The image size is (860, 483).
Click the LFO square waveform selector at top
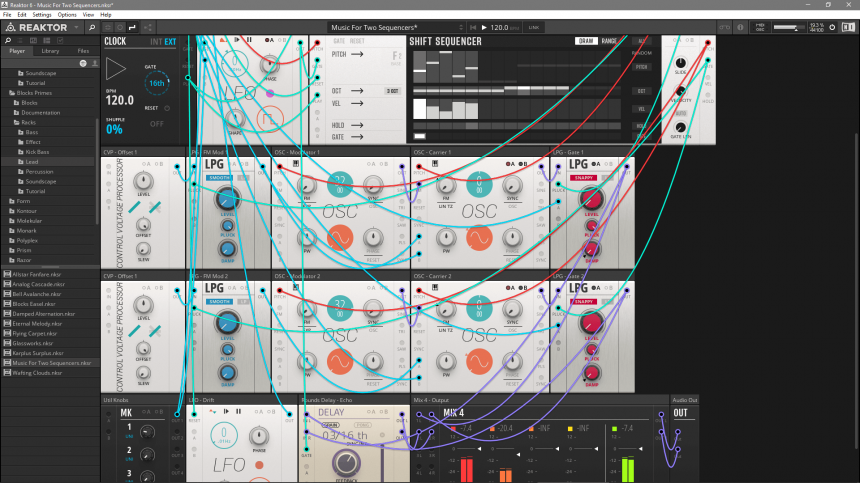269,118
